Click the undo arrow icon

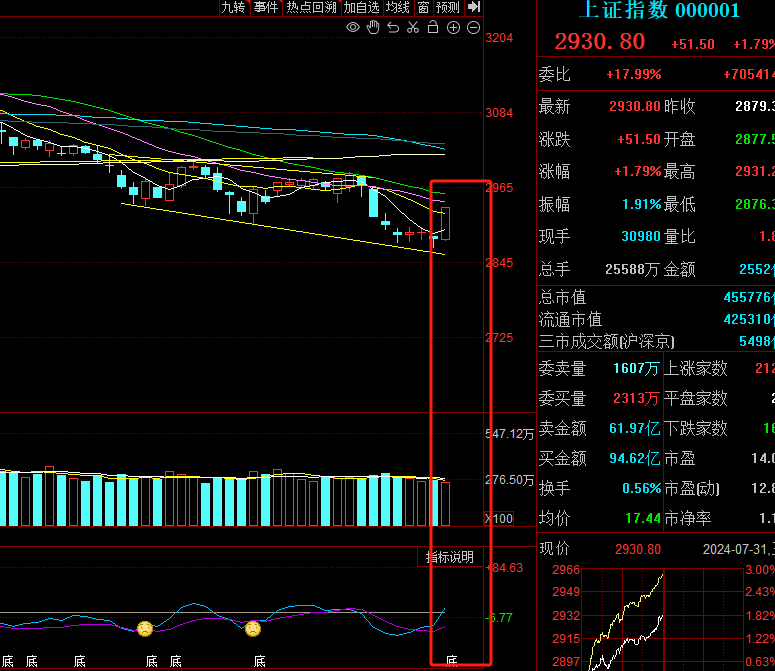[393, 28]
